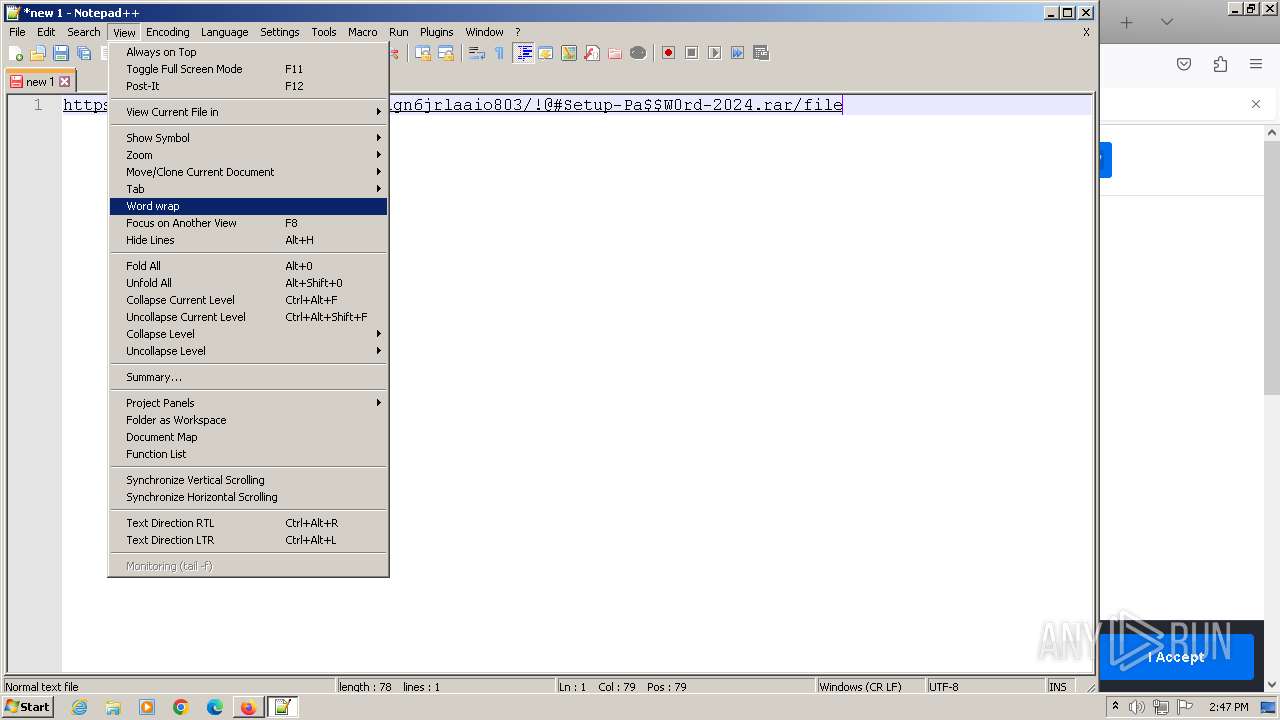Click the Run Macro Multiple Times icon

pyautogui.click(x=737, y=53)
